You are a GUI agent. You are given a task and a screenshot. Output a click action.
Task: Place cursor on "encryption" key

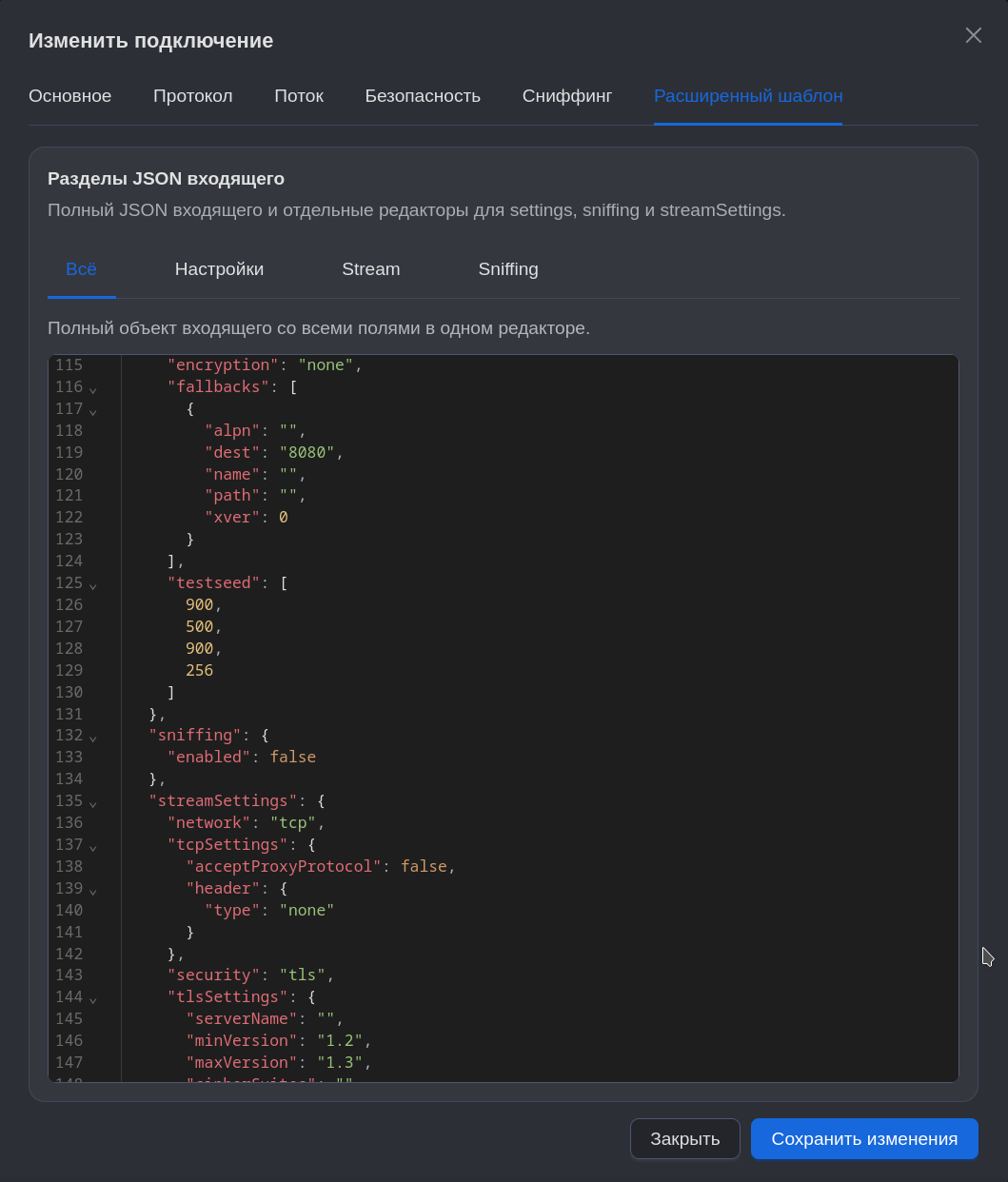click(x=224, y=364)
